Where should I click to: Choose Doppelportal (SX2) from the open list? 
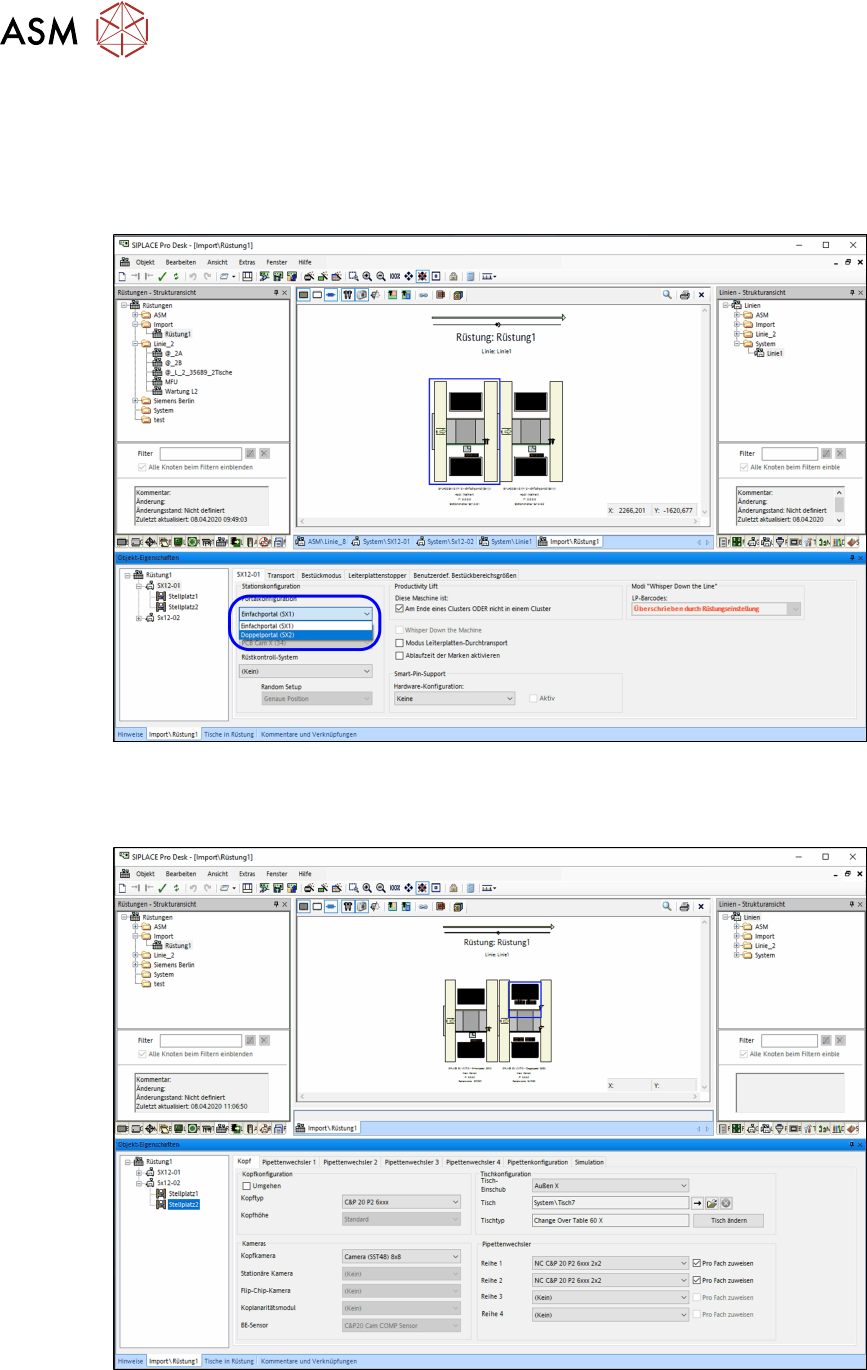[x=305, y=635]
